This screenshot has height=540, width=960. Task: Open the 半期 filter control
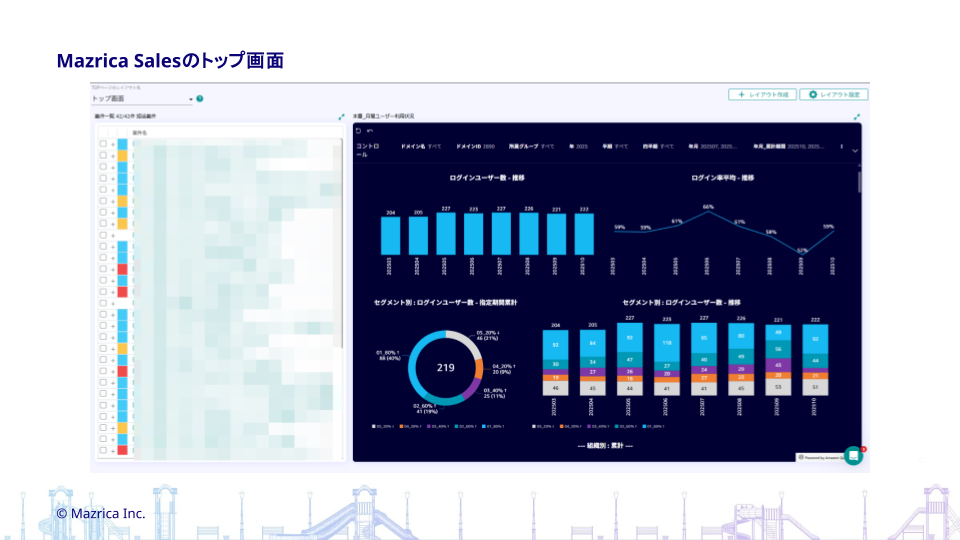click(615, 146)
